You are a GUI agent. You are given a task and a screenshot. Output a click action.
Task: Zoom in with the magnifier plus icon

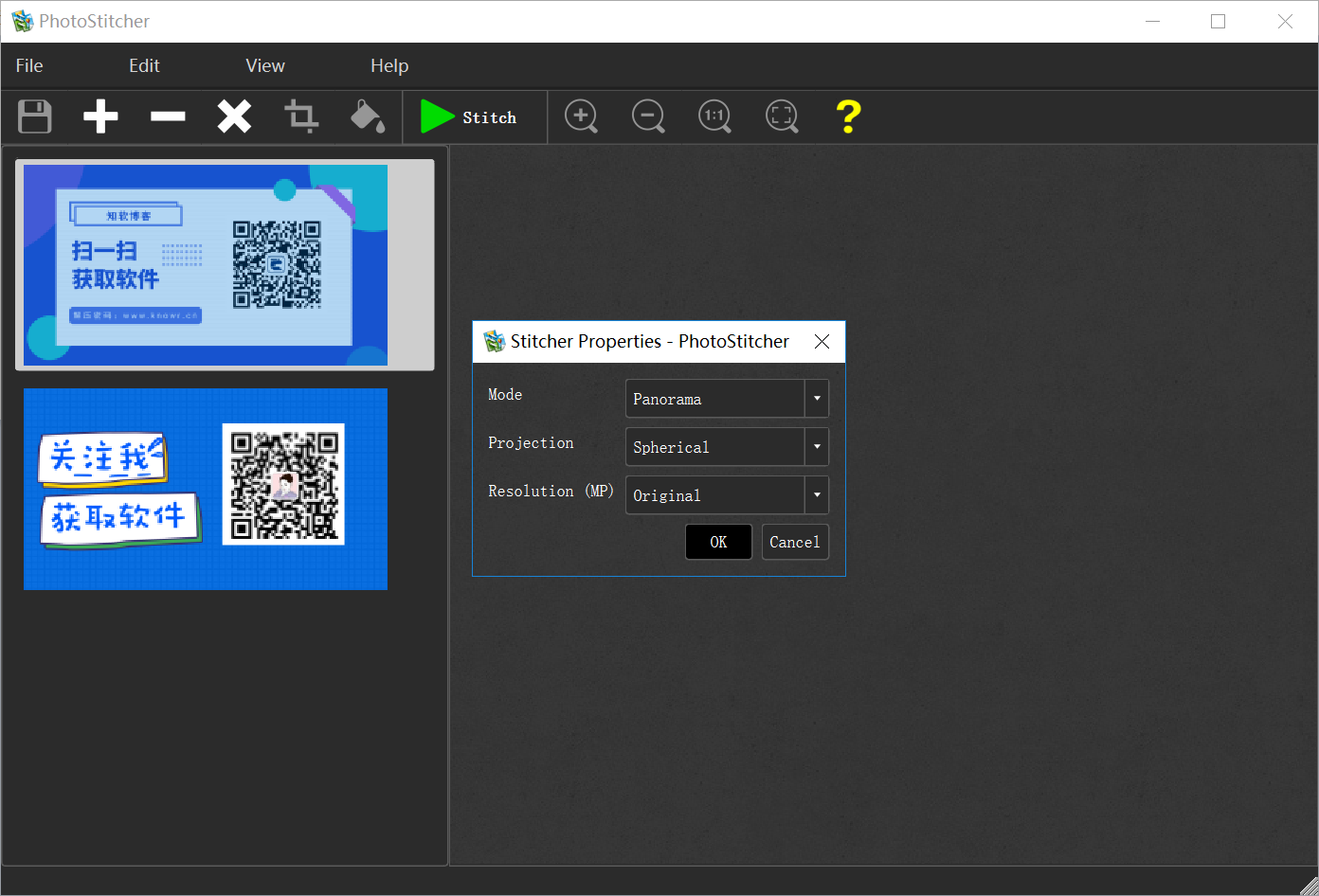click(x=581, y=117)
